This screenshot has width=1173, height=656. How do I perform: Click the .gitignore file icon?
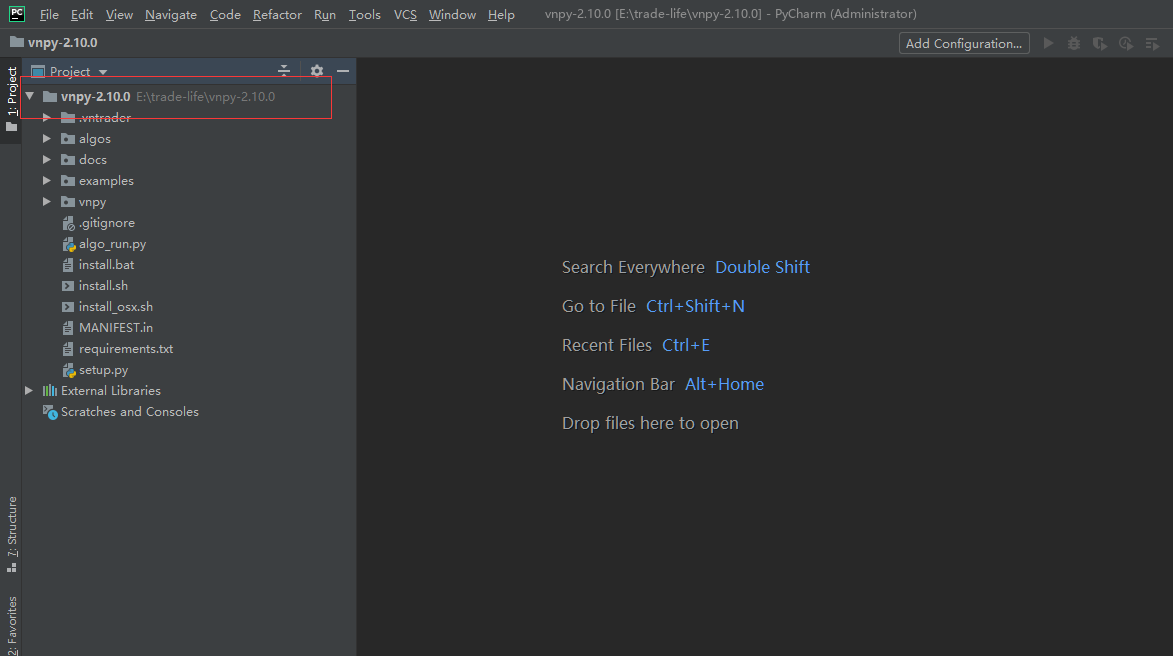coord(68,223)
